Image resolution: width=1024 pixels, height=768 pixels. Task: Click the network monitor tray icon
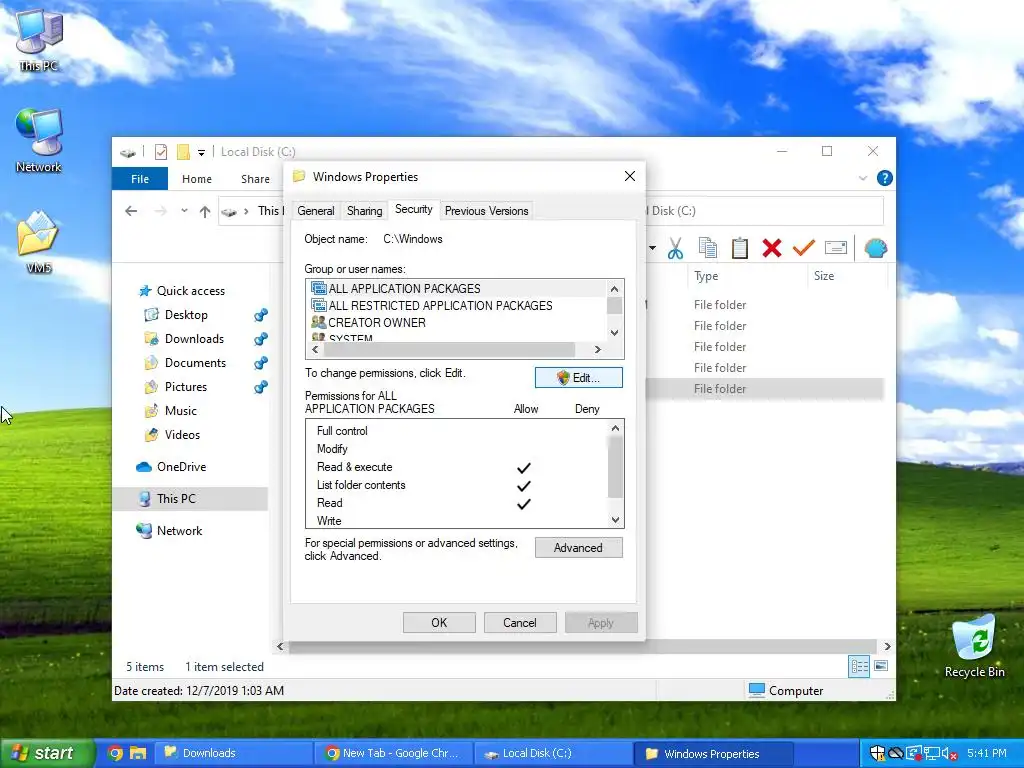click(932, 753)
